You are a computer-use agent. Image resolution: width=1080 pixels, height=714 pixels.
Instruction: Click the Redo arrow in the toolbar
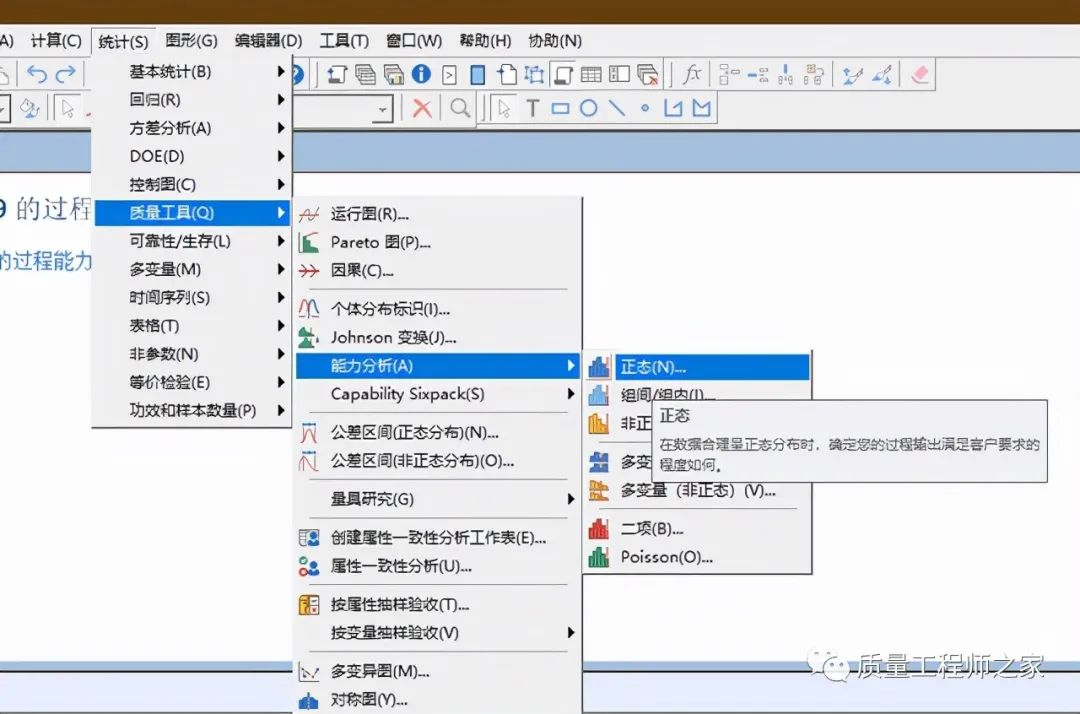[66, 74]
